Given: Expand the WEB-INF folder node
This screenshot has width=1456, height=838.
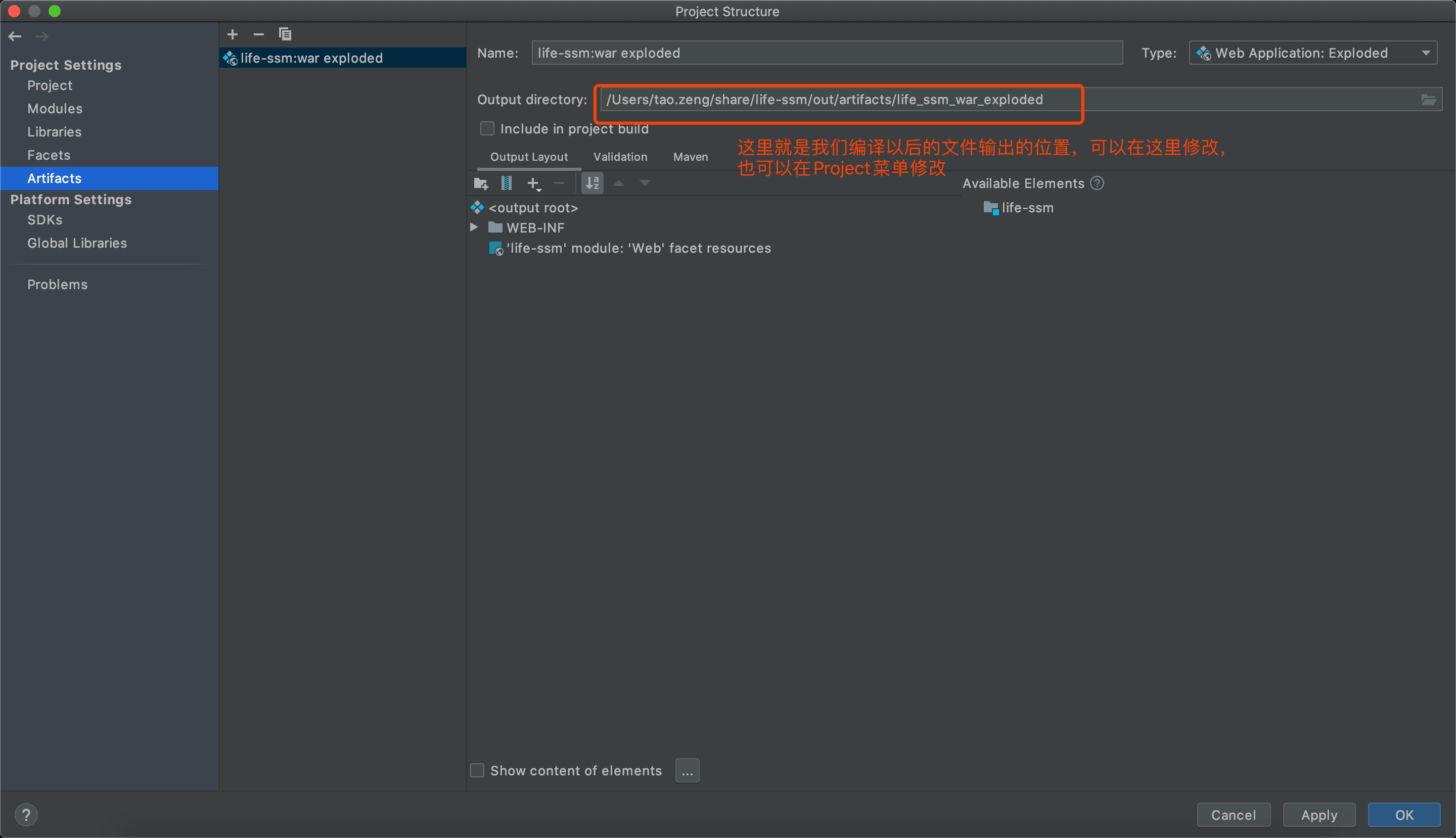Looking at the screenshot, I should coord(474,227).
